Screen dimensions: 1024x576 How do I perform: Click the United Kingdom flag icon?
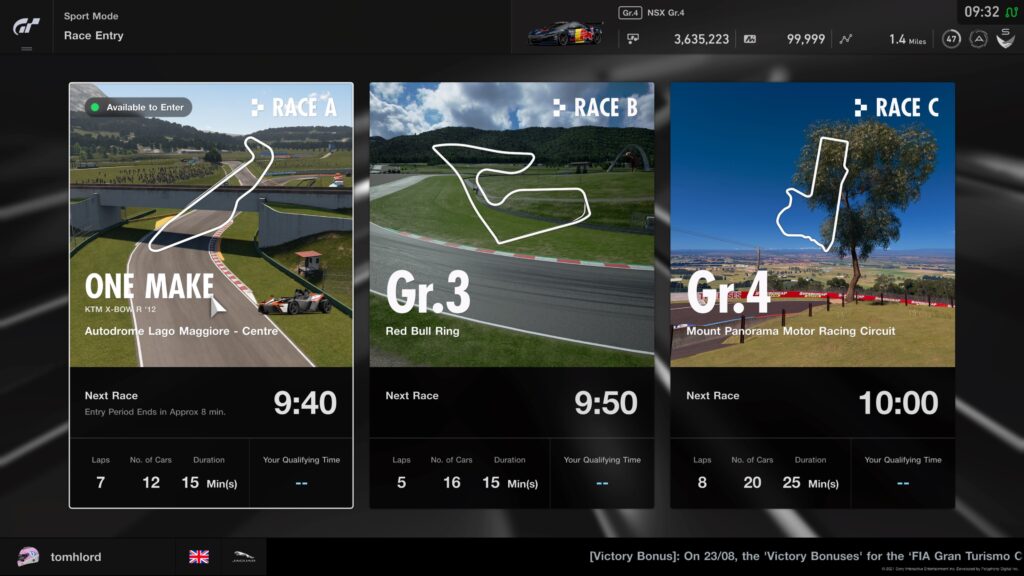pyautogui.click(x=199, y=556)
